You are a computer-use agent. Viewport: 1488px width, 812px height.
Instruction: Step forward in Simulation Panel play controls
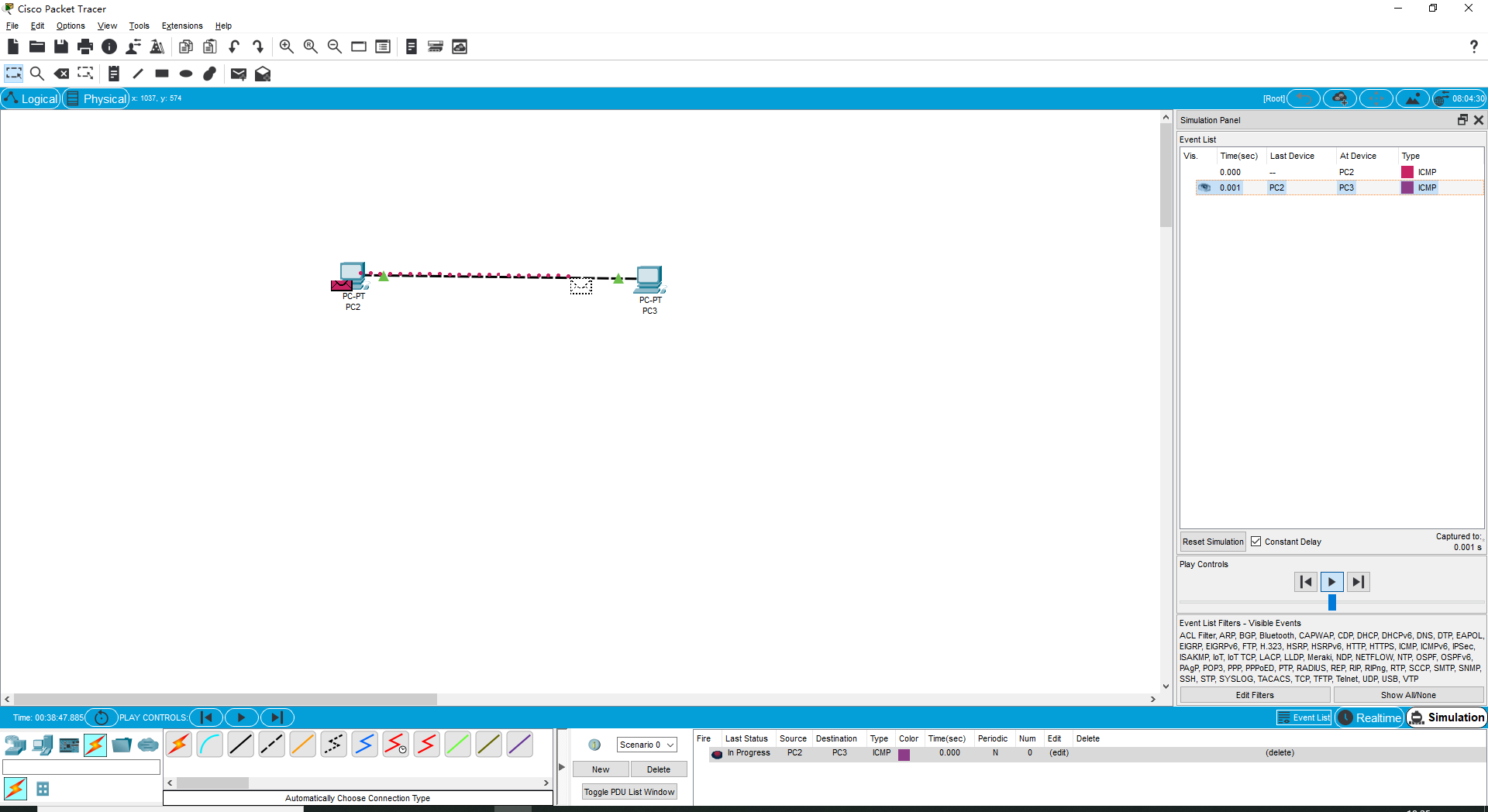click(1358, 582)
